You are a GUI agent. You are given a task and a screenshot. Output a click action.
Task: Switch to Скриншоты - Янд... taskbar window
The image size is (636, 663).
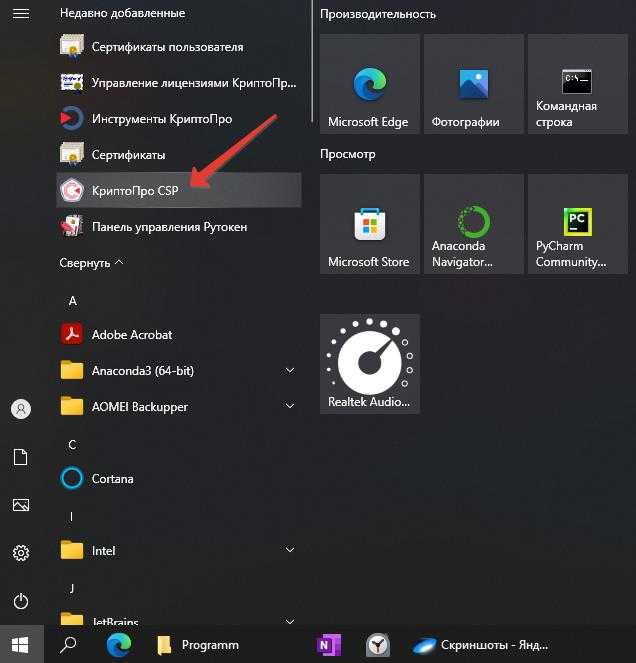click(x=481, y=644)
